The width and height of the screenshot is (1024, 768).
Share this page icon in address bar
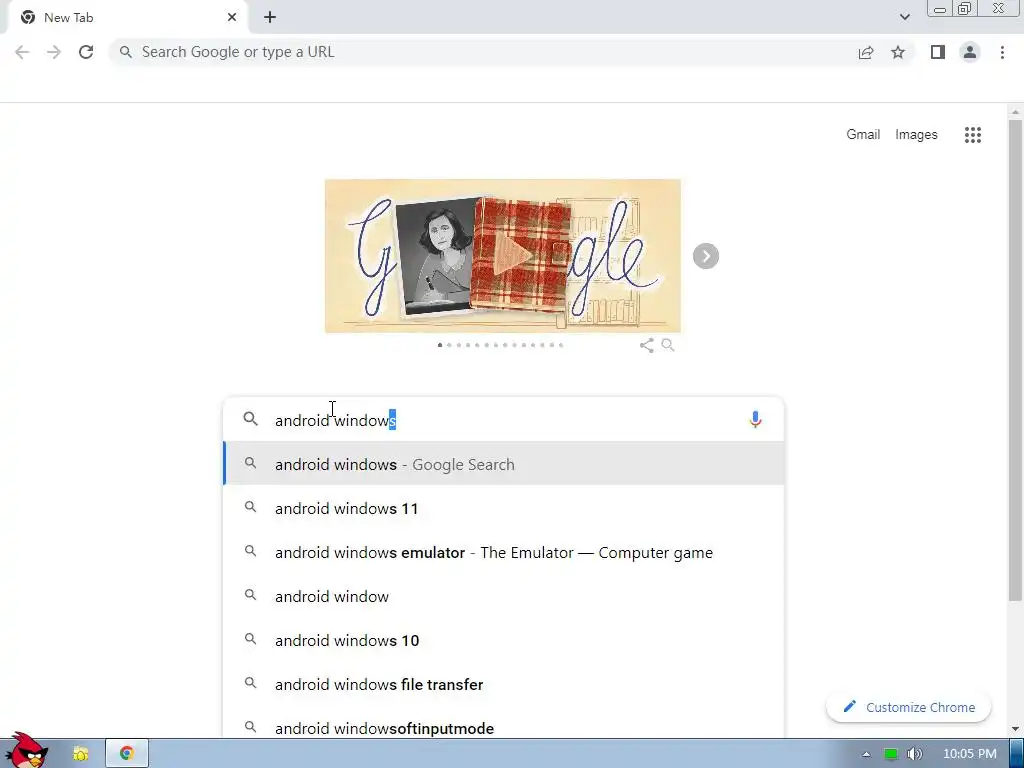point(866,52)
